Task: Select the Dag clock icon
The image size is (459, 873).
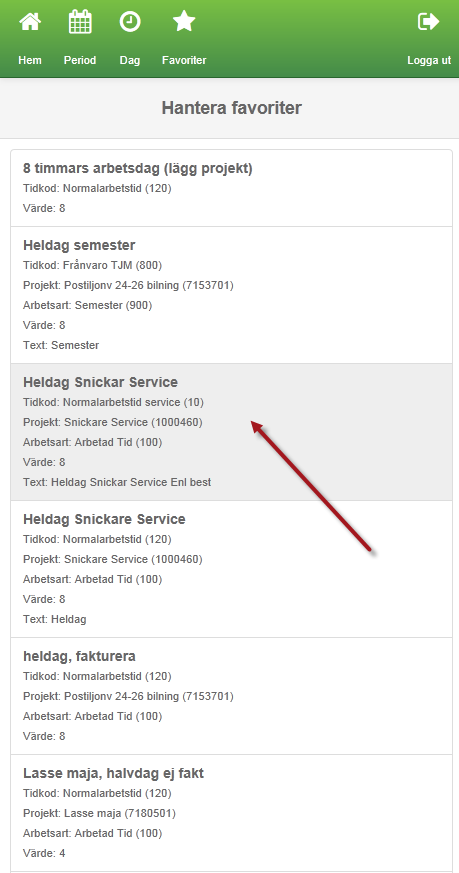Action: tap(130, 22)
